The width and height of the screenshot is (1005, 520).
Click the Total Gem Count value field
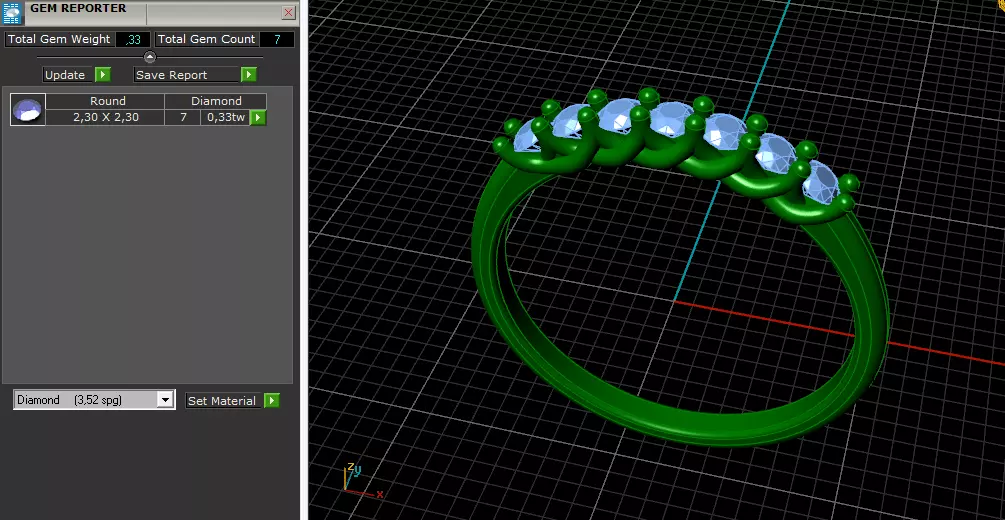pos(277,39)
